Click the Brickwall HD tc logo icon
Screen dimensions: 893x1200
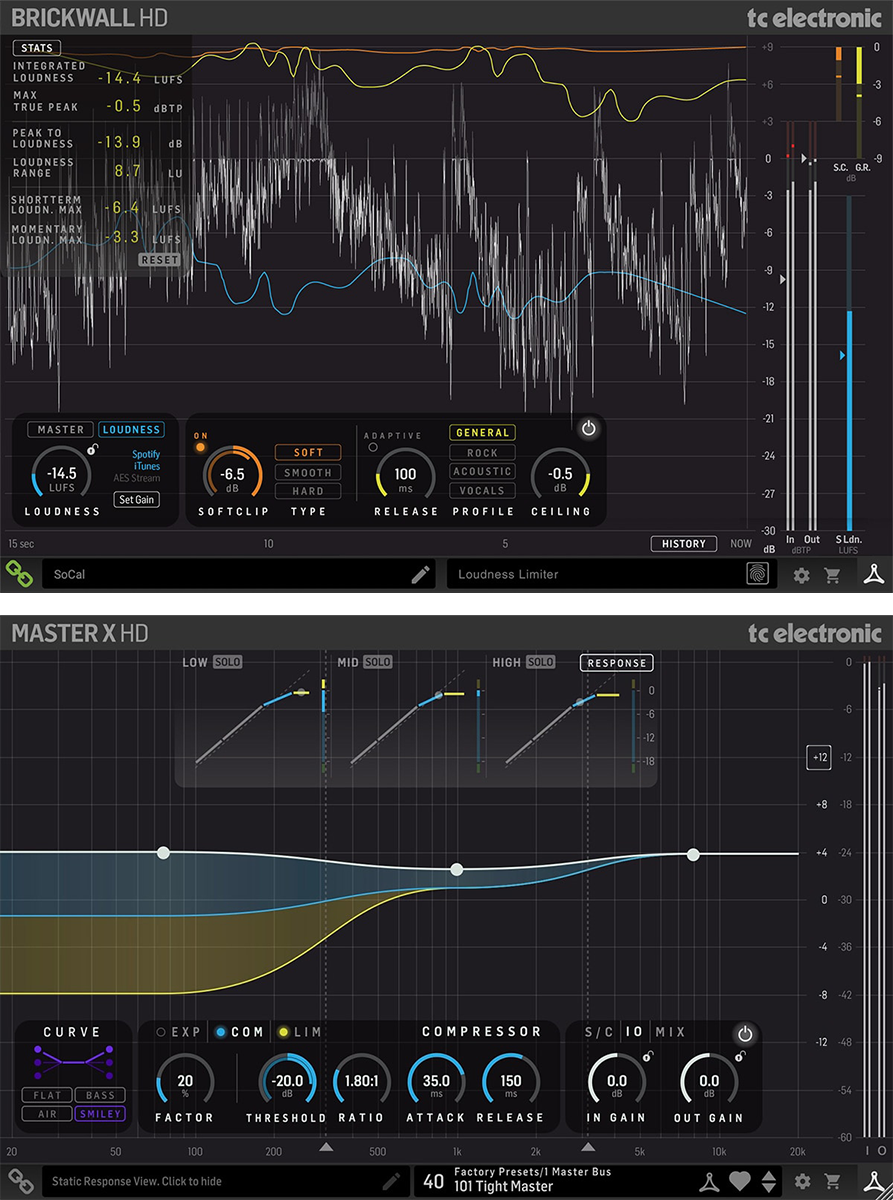(x=871, y=574)
